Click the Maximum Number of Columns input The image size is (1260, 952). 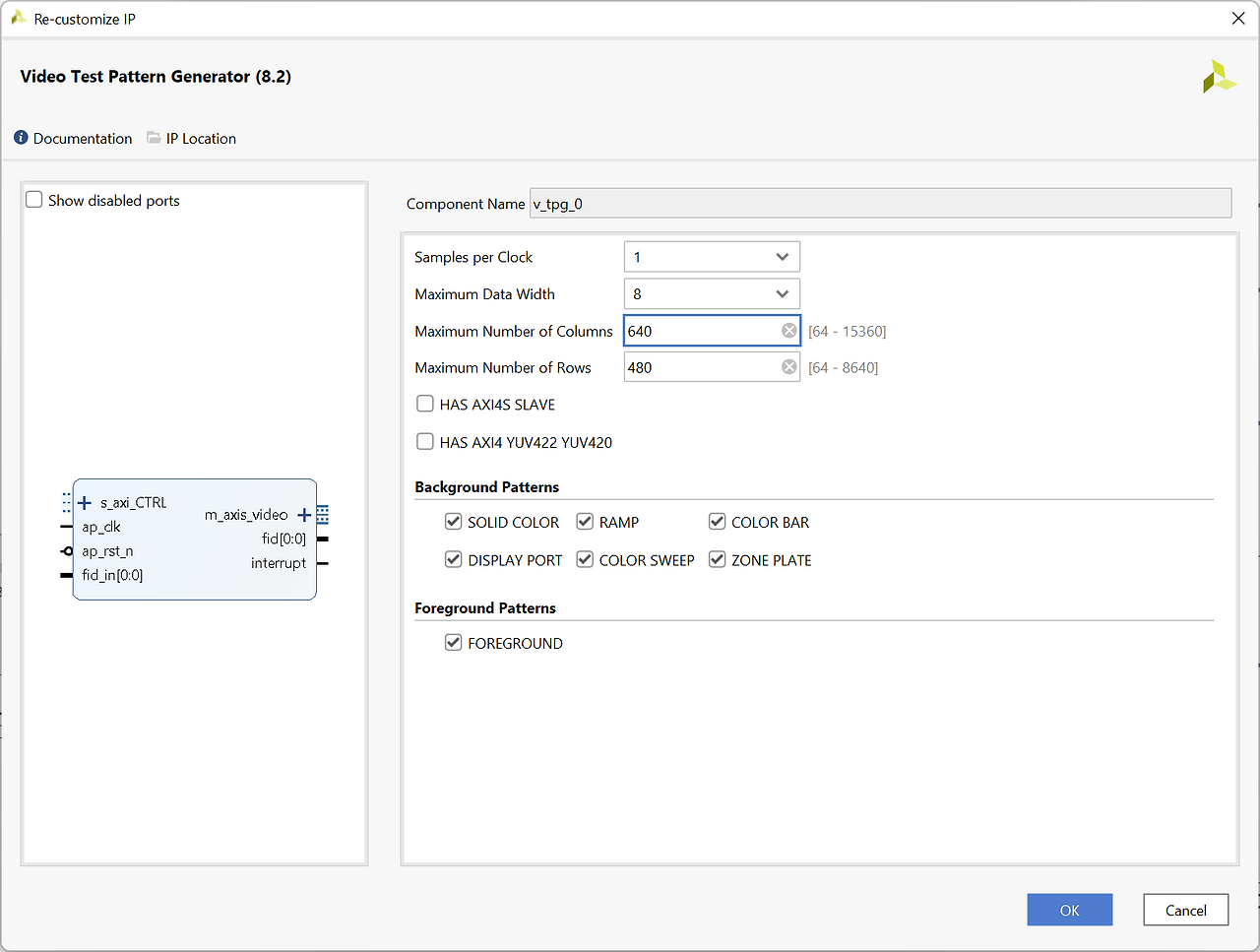click(x=712, y=331)
